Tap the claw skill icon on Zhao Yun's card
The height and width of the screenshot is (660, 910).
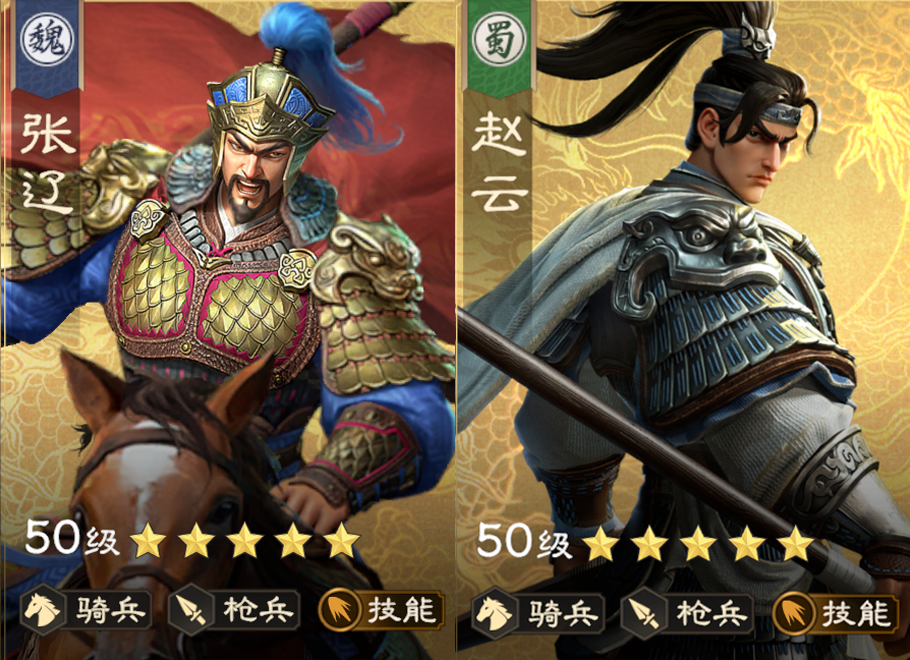pyautogui.click(x=793, y=614)
